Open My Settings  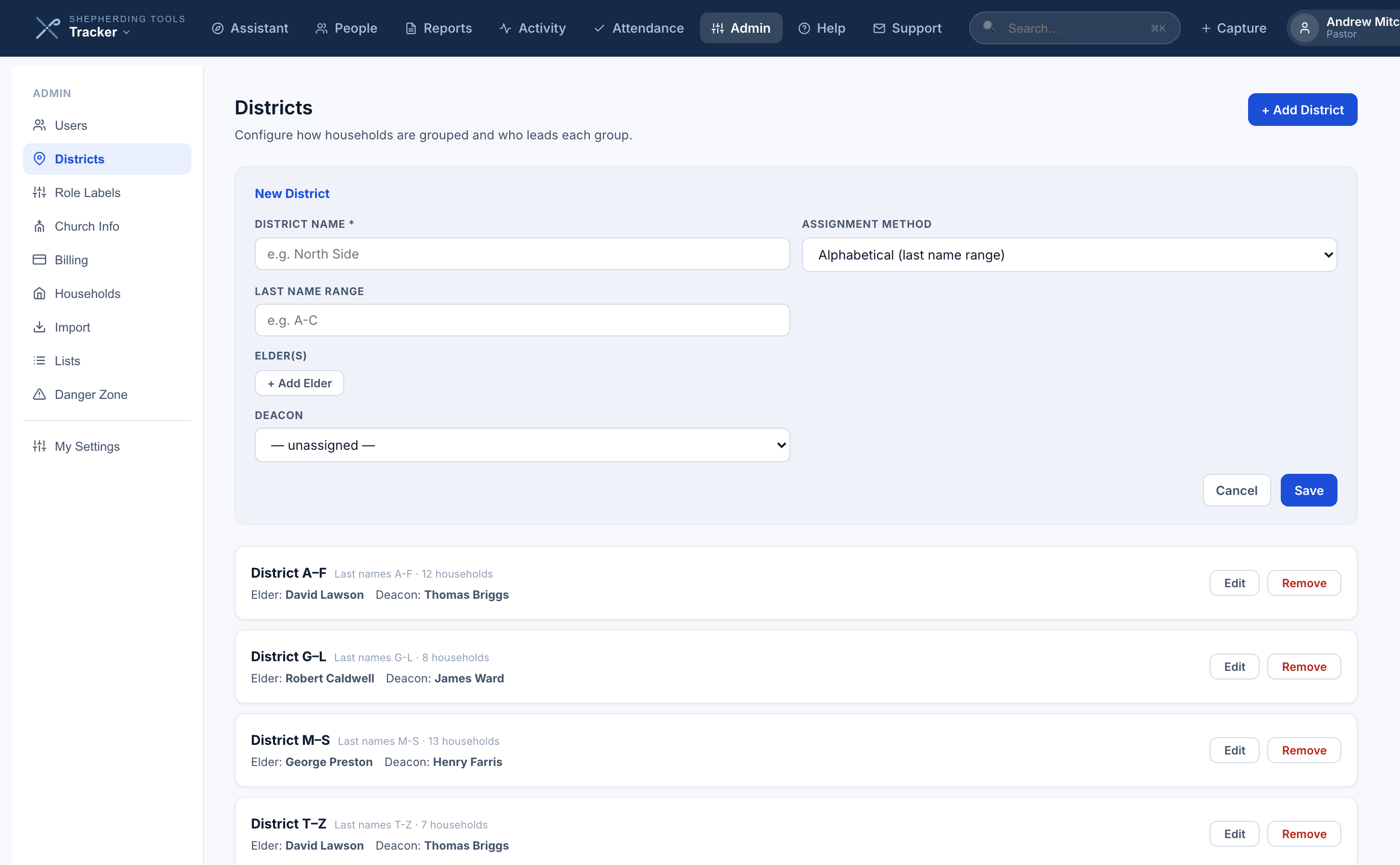click(x=107, y=446)
